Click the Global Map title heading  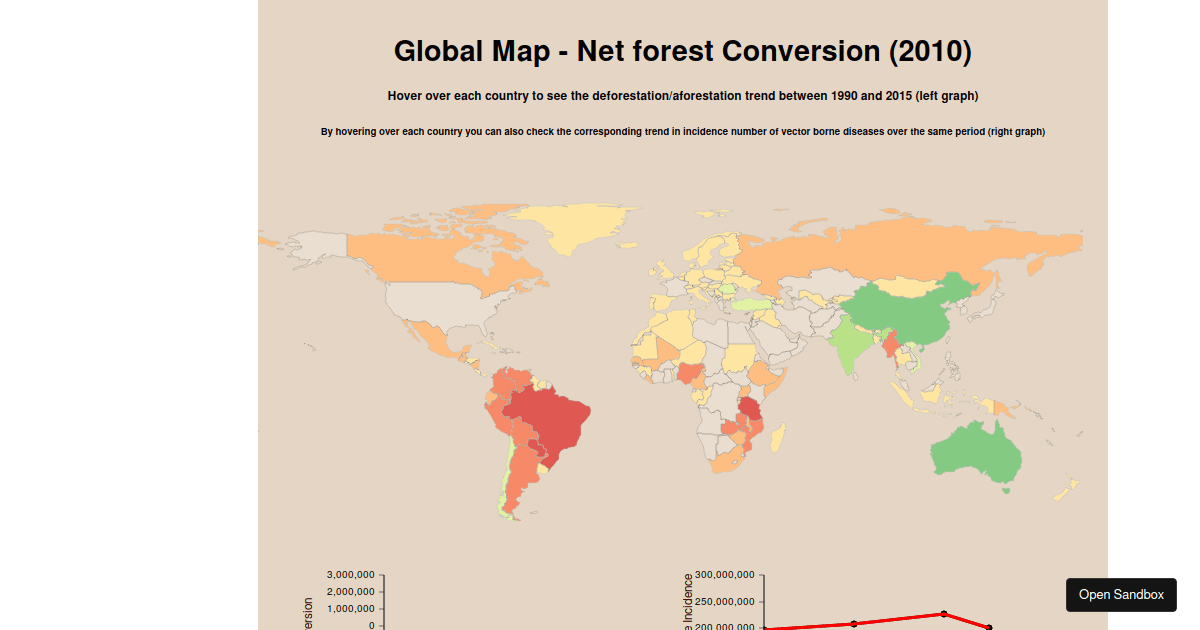[682, 51]
